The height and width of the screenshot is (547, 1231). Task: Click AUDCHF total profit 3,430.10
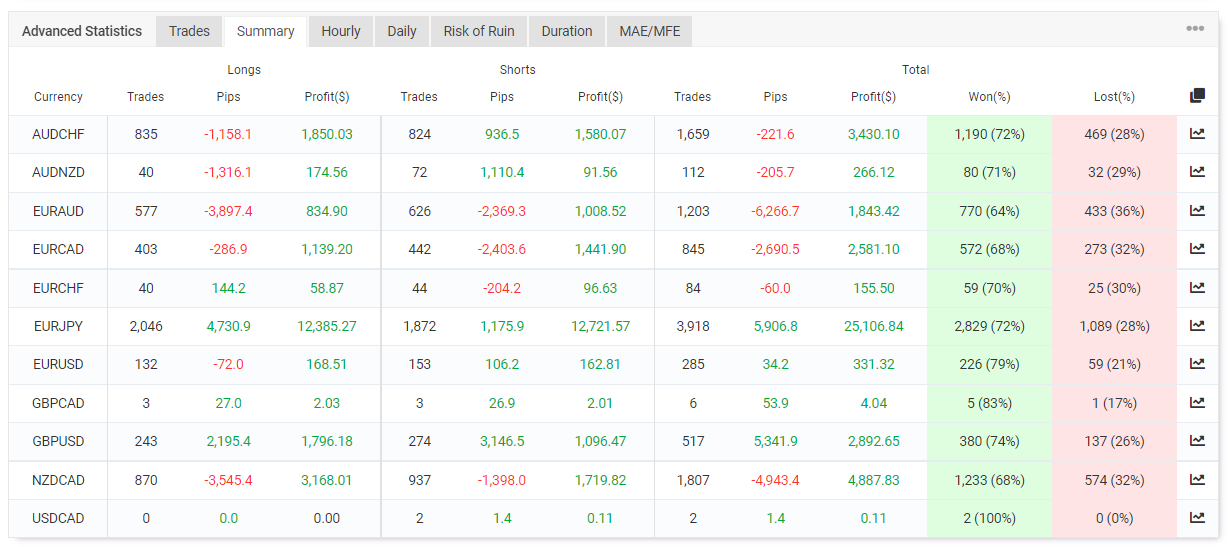(x=874, y=134)
